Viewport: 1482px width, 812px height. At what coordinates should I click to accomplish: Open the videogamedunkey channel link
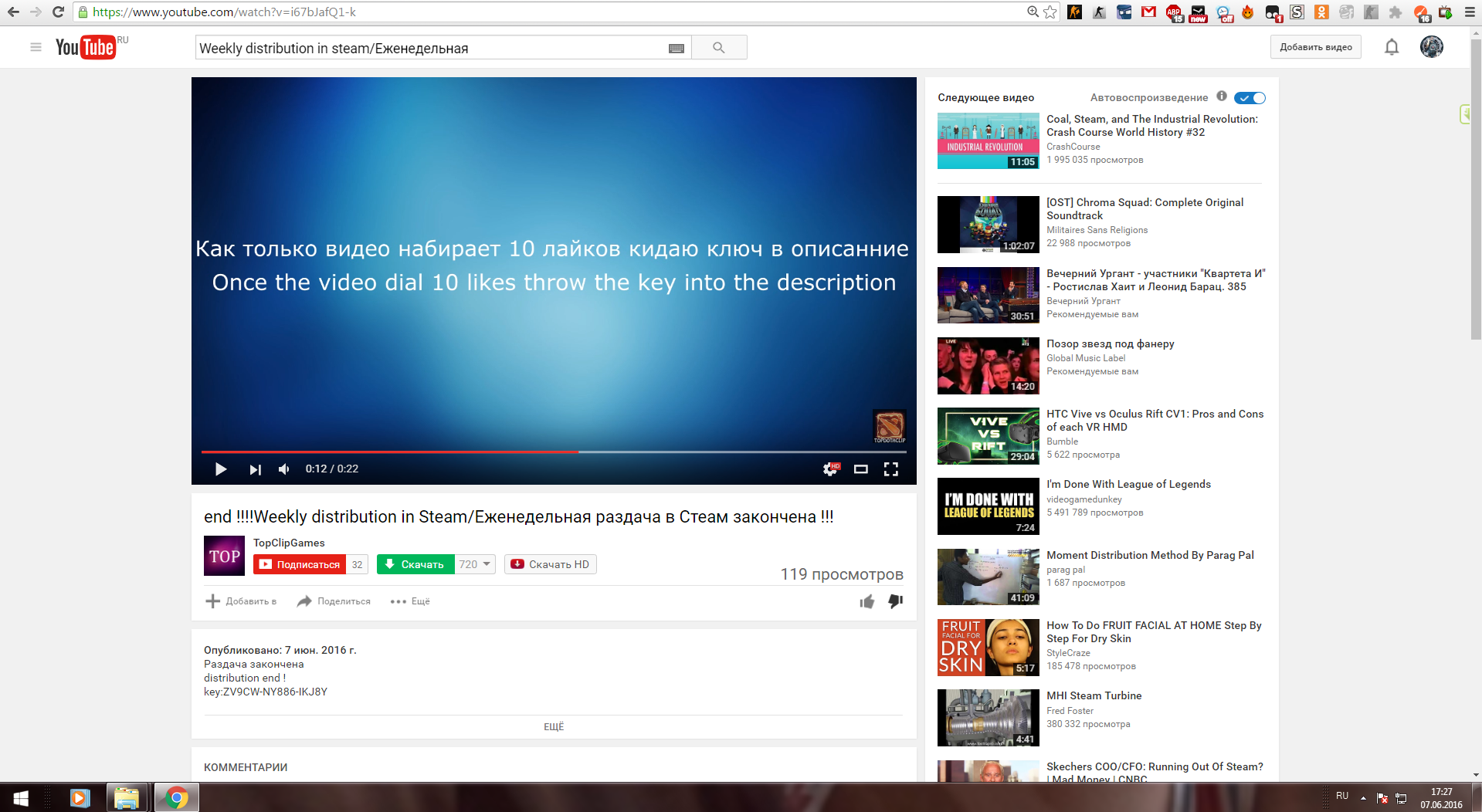click(x=1084, y=499)
